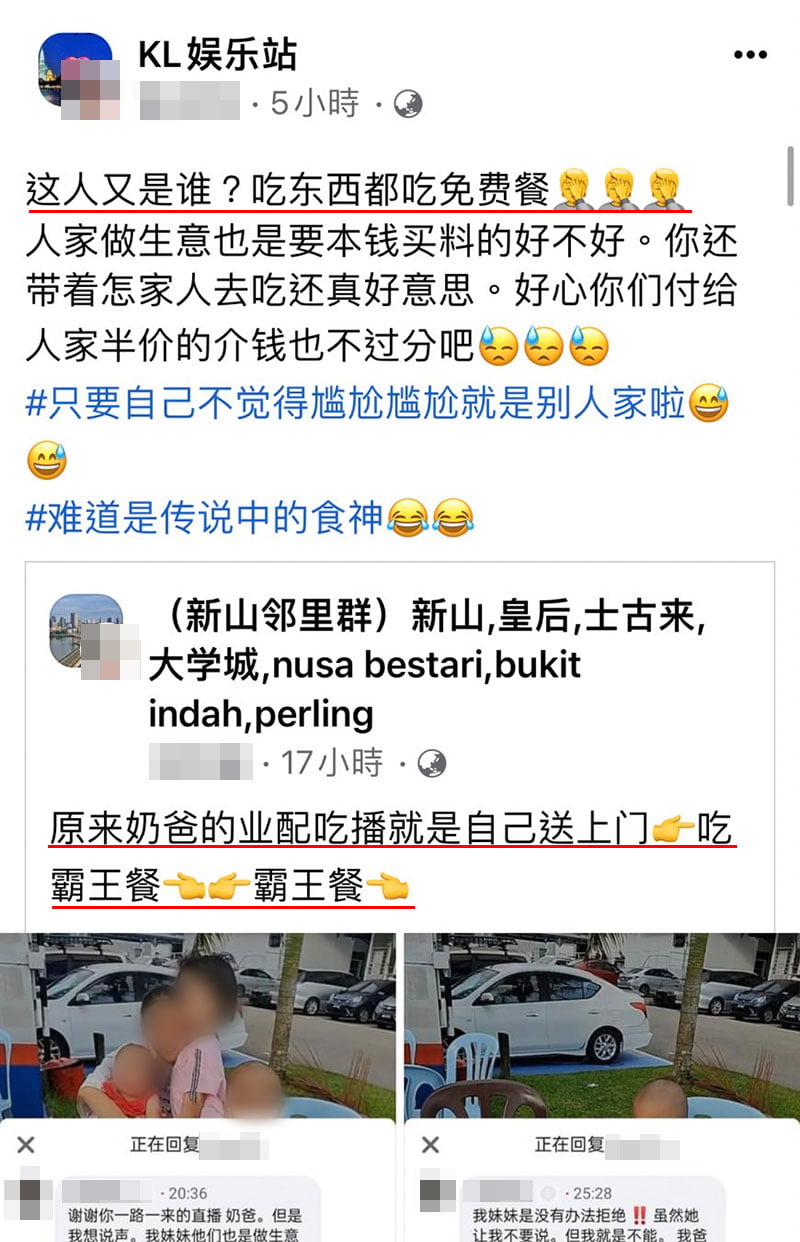Click the globe public-visibility icon beside 5小時
Screen dimensions: 800x1242
pos(408,103)
